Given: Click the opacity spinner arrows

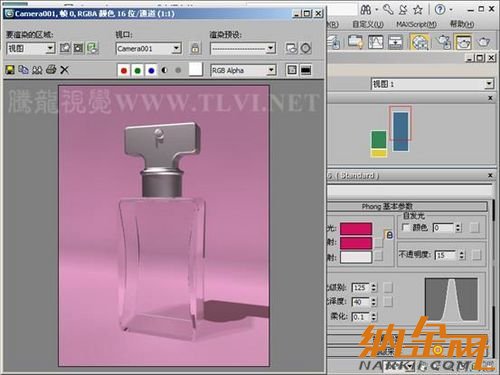Looking at the screenshot, I should coord(462,255).
